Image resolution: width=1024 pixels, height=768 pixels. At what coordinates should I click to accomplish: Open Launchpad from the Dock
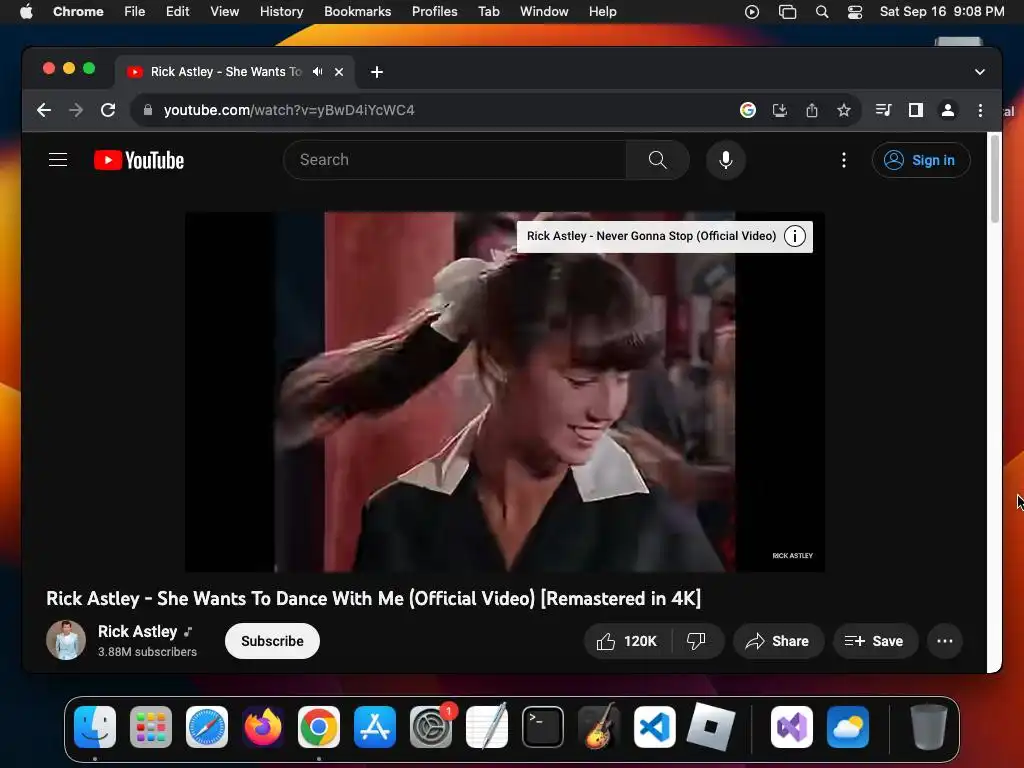[151, 727]
